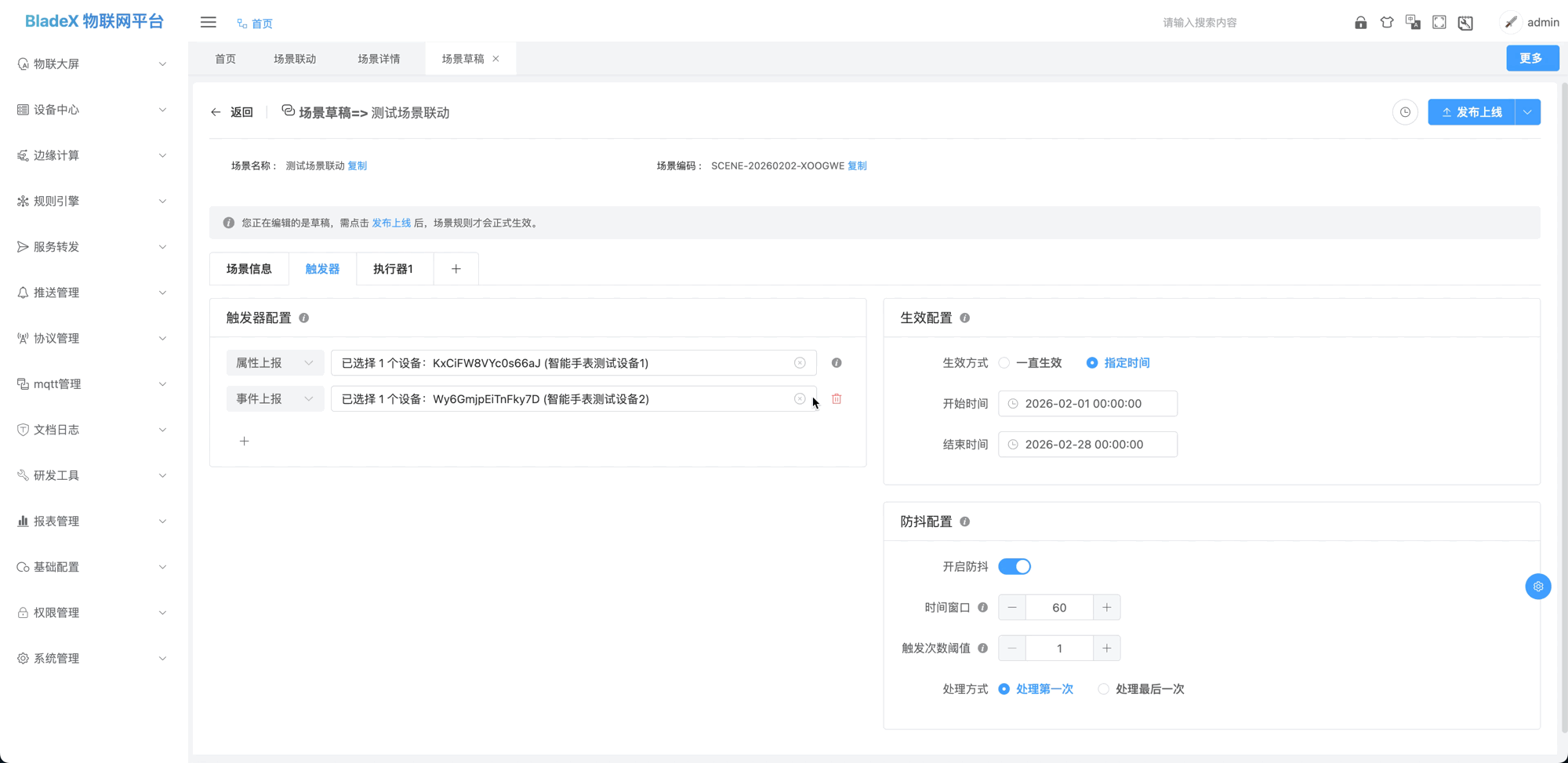Open the history clock icon beside 发布上线

(x=1404, y=112)
